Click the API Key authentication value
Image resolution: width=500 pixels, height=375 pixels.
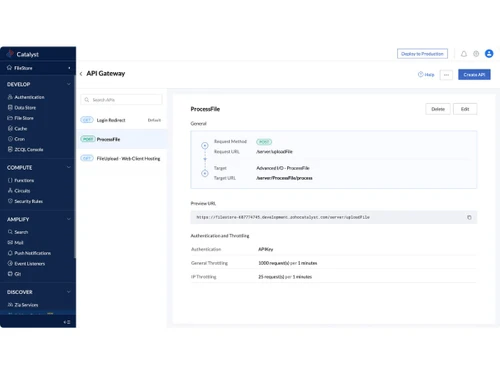[x=266, y=249]
